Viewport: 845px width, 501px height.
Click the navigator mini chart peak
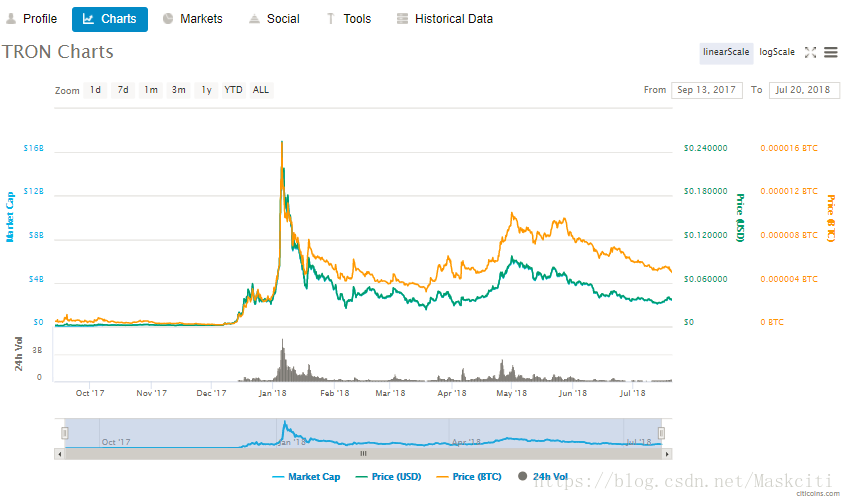click(x=285, y=423)
